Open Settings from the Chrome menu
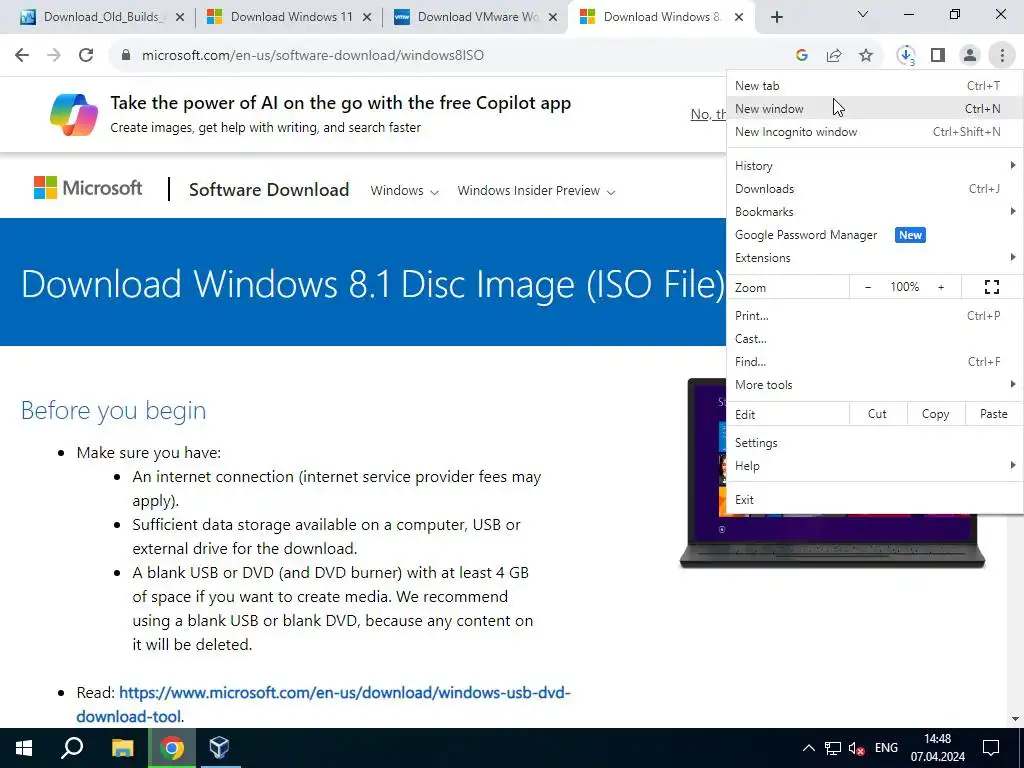The height and width of the screenshot is (768, 1024). tap(874, 443)
